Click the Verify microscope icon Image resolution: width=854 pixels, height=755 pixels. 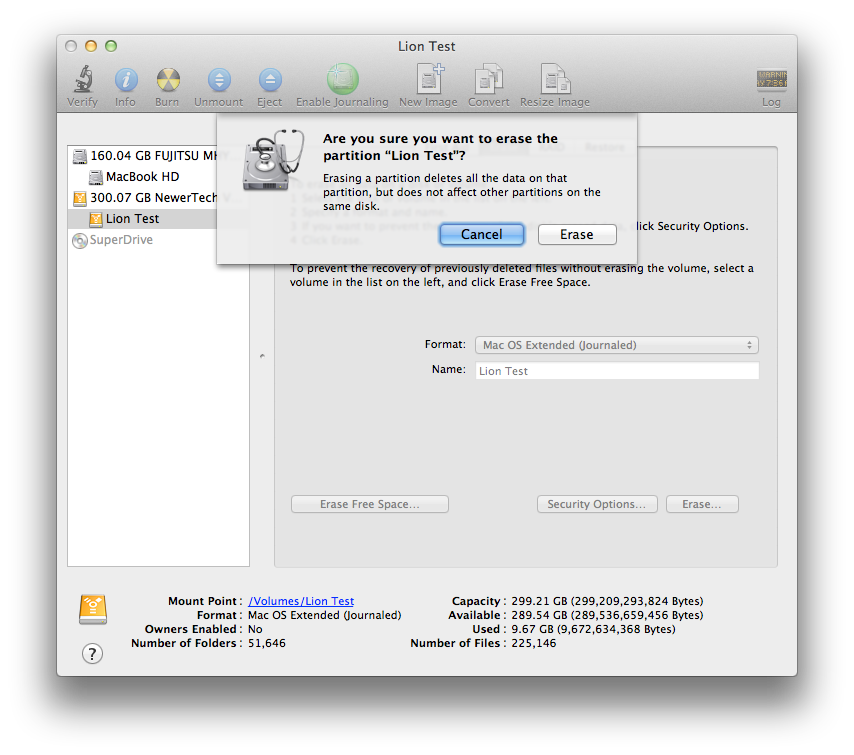click(x=83, y=80)
